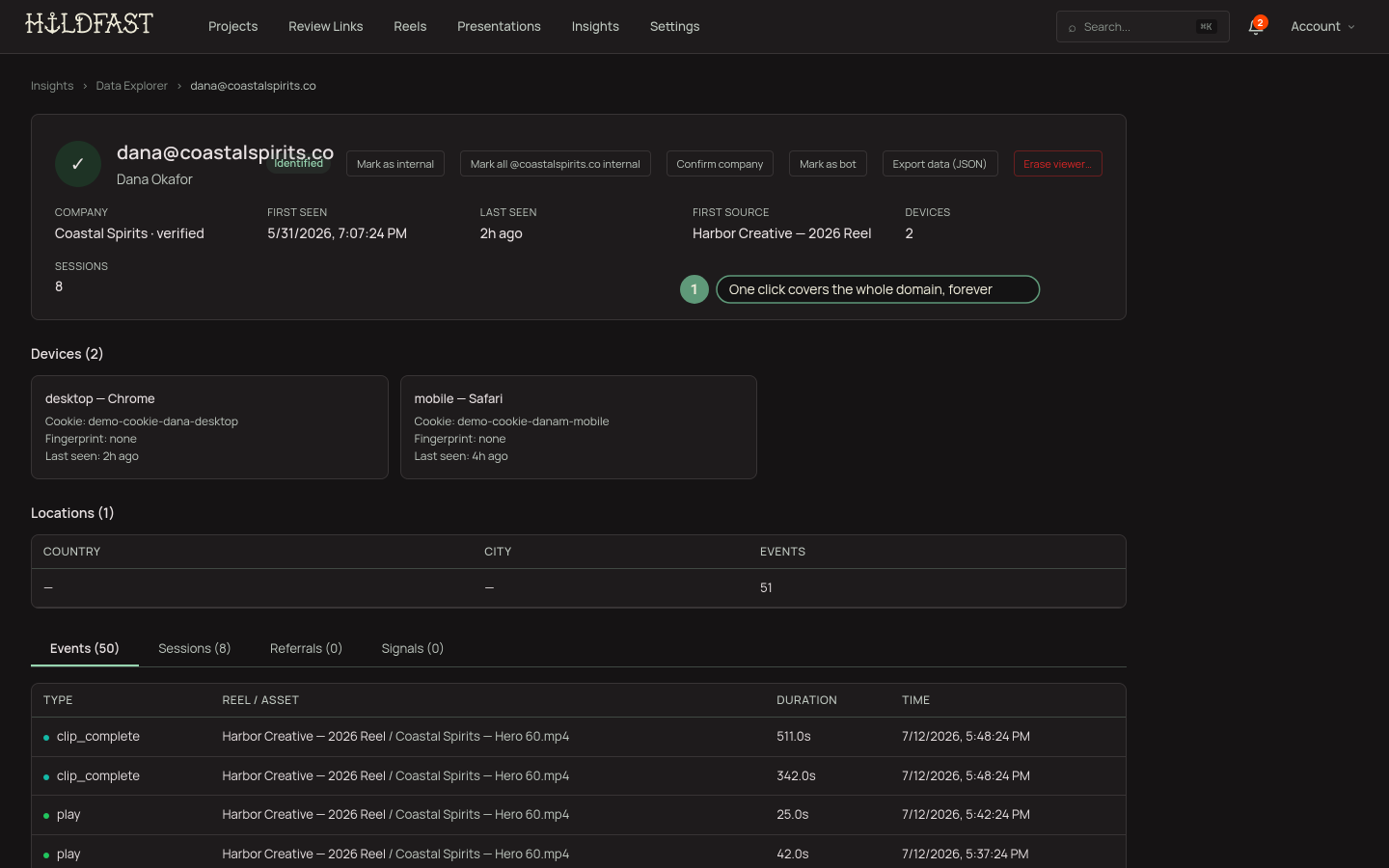Click the Identified badge
The width and height of the screenshot is (1389, 868).
[299, 164]
